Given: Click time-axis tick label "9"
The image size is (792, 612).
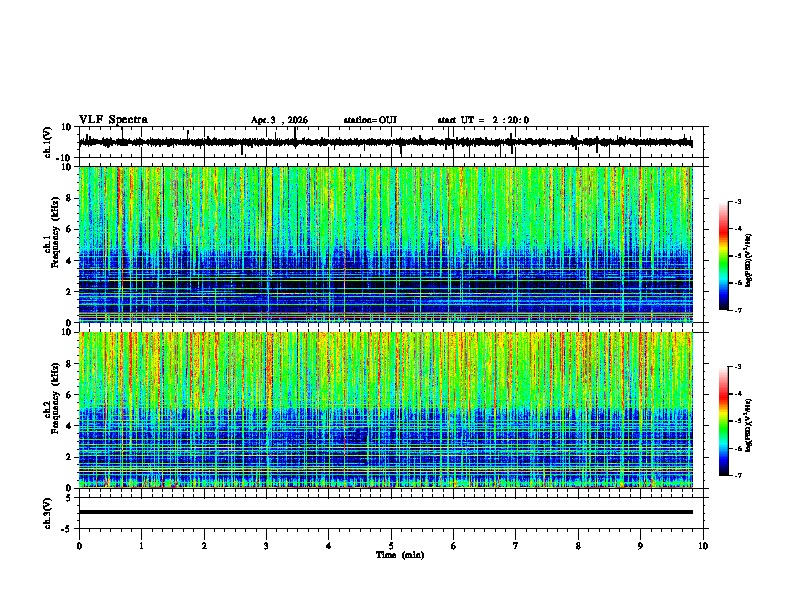Looking at the screenshot, I should click(x=640, y=546).
